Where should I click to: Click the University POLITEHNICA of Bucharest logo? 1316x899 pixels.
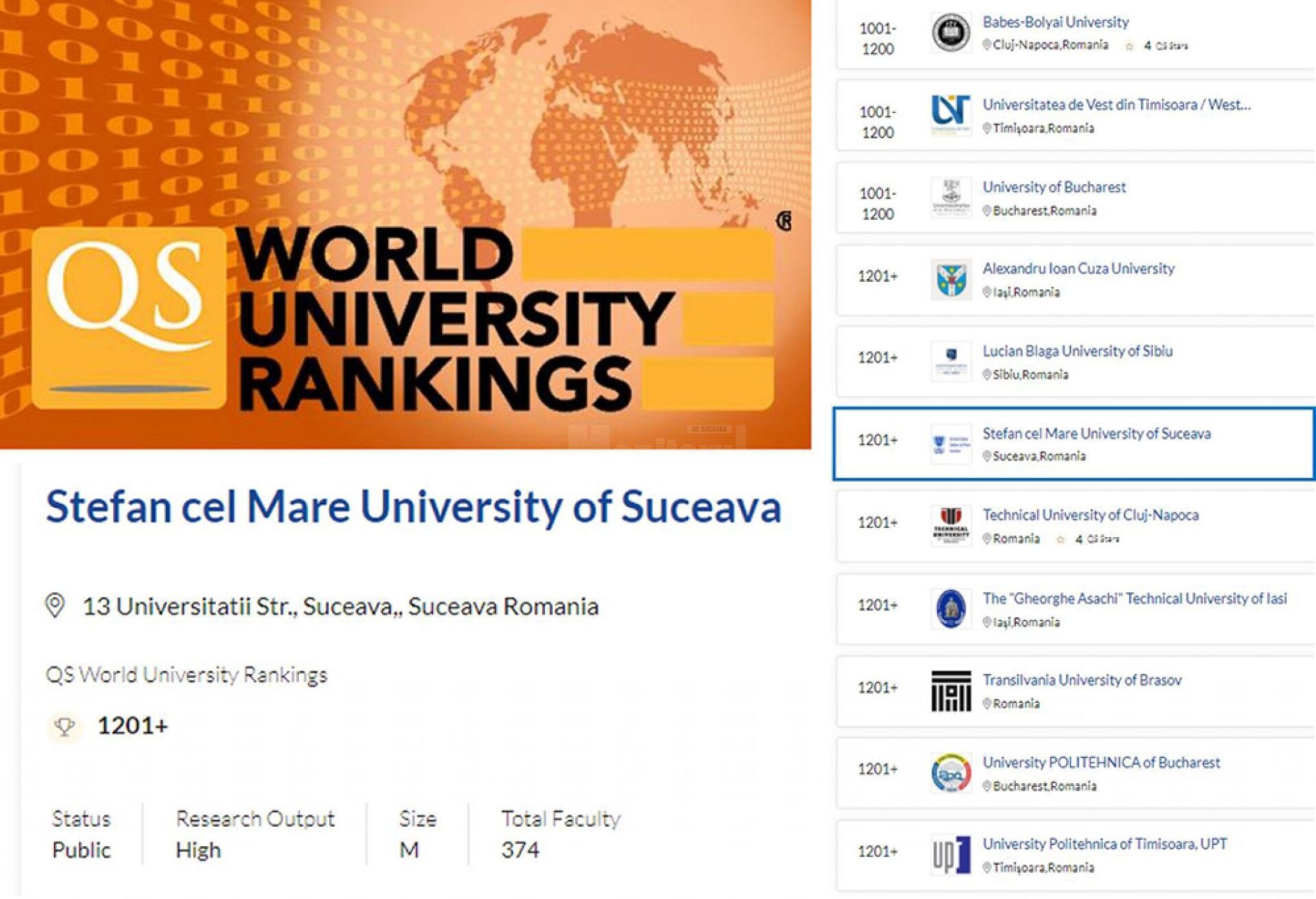(x=951, y=773)
